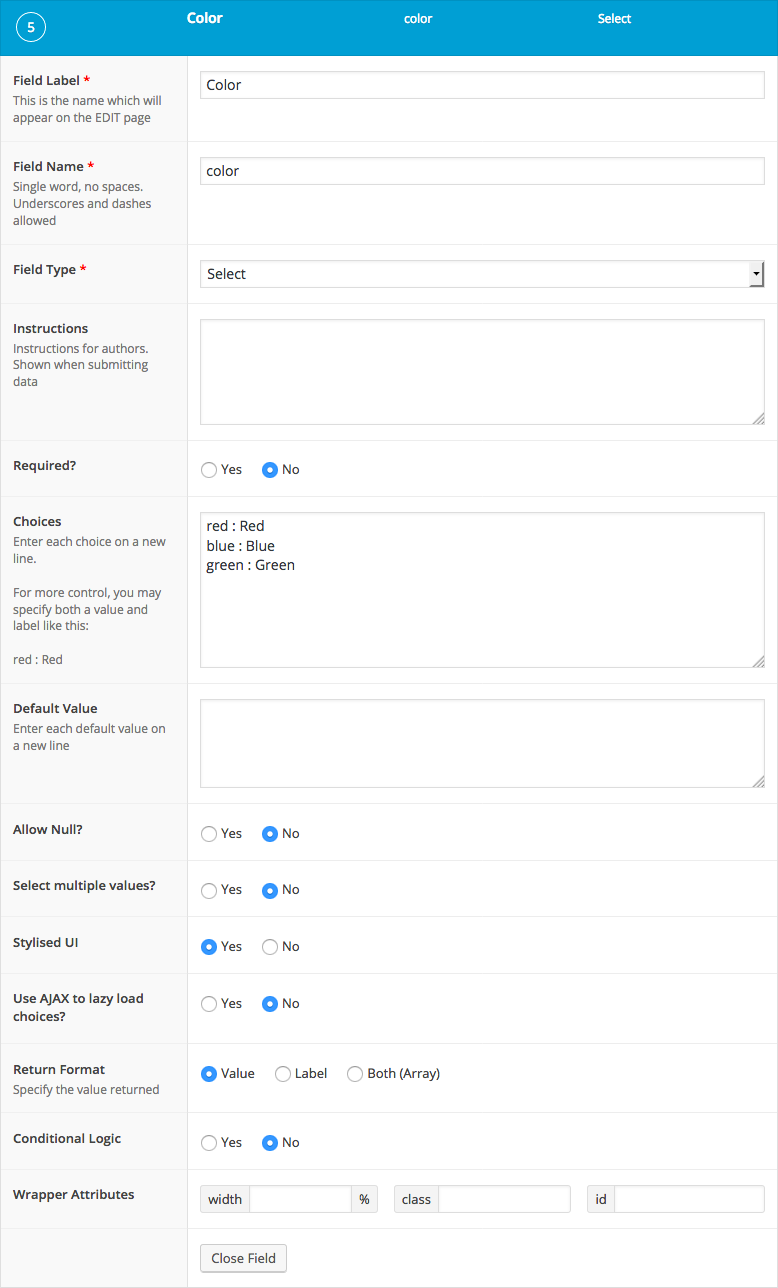Click the width percentage wrapper input
This screenshot has width=778, height=1288.
pyautogui.click(x=300, y=1199)
